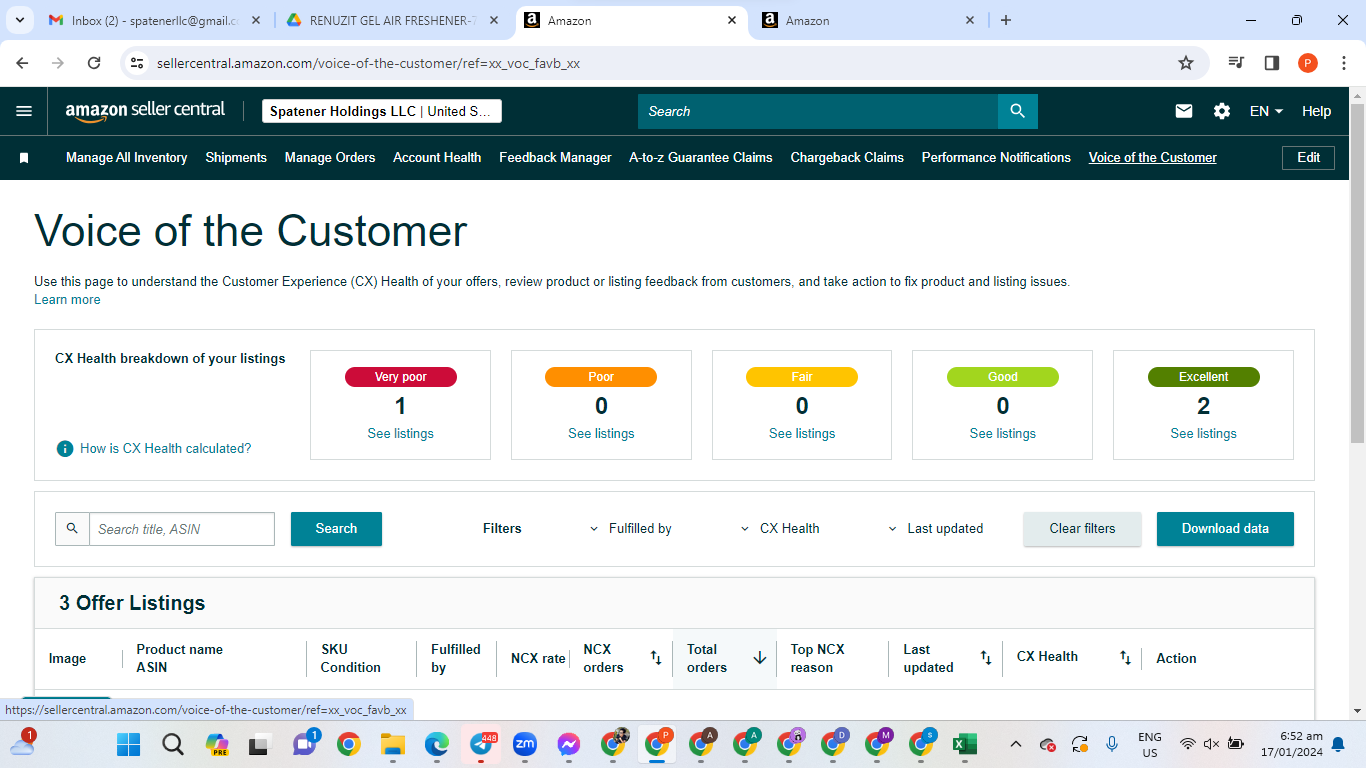This screenshot has height=768, width=1366.
Task: Click the magnifier search button in header
Action: click(1017, 111)
